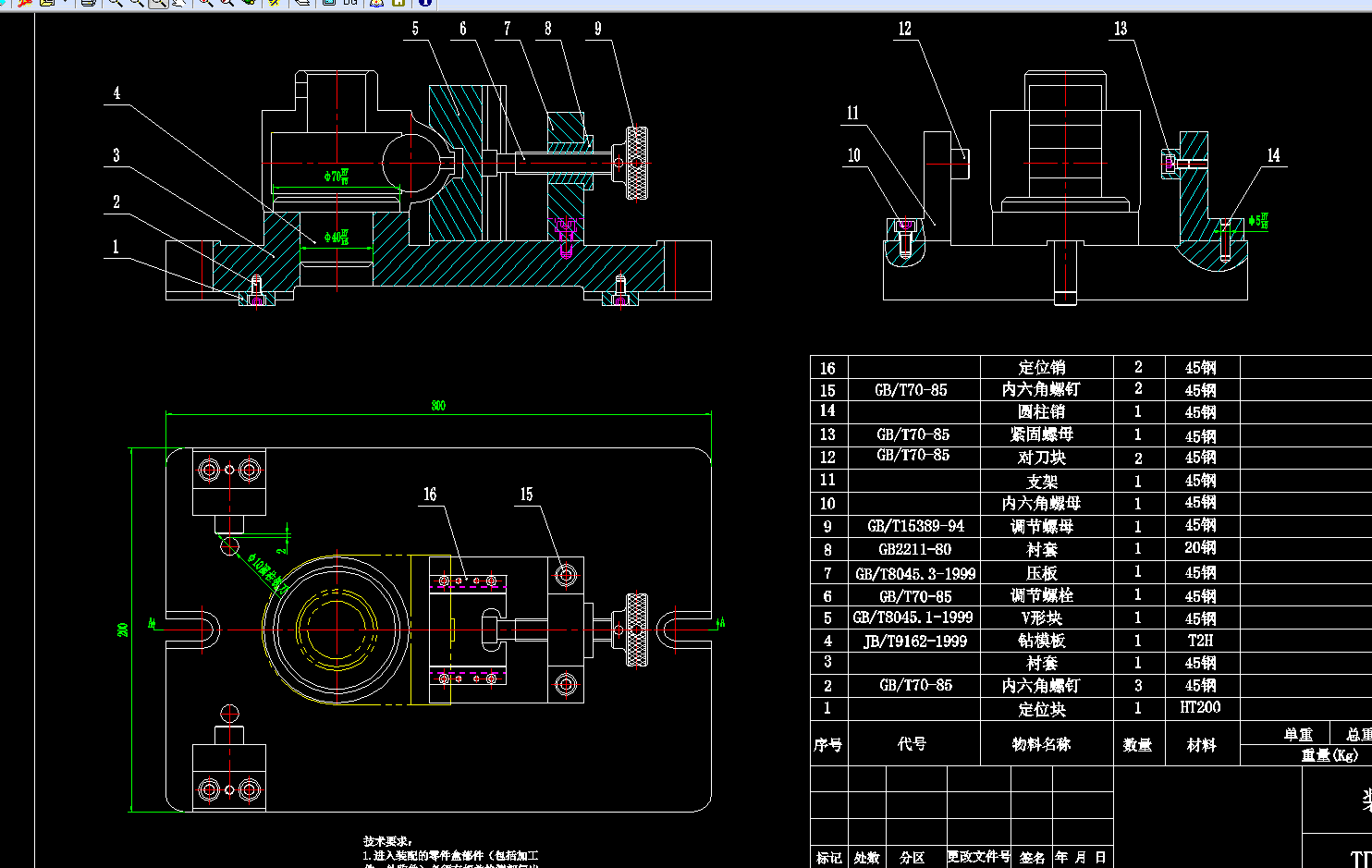
Task: Click the 更改文件号 title block label
Action: click(x=979, y=857)
